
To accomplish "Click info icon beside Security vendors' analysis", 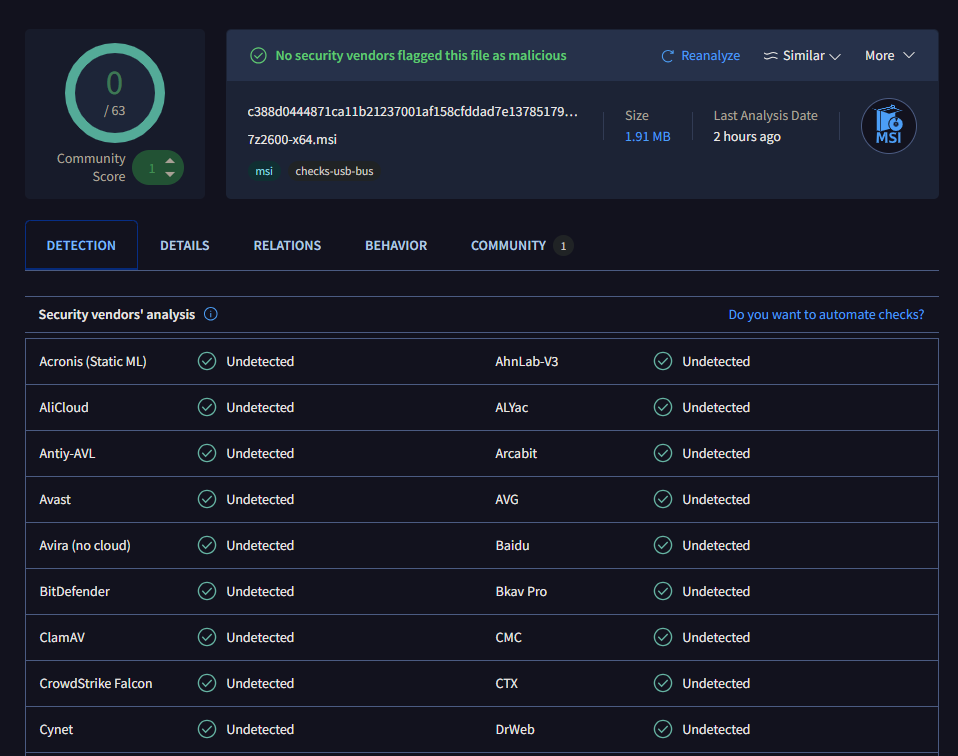I will click(x=210, y=314).
